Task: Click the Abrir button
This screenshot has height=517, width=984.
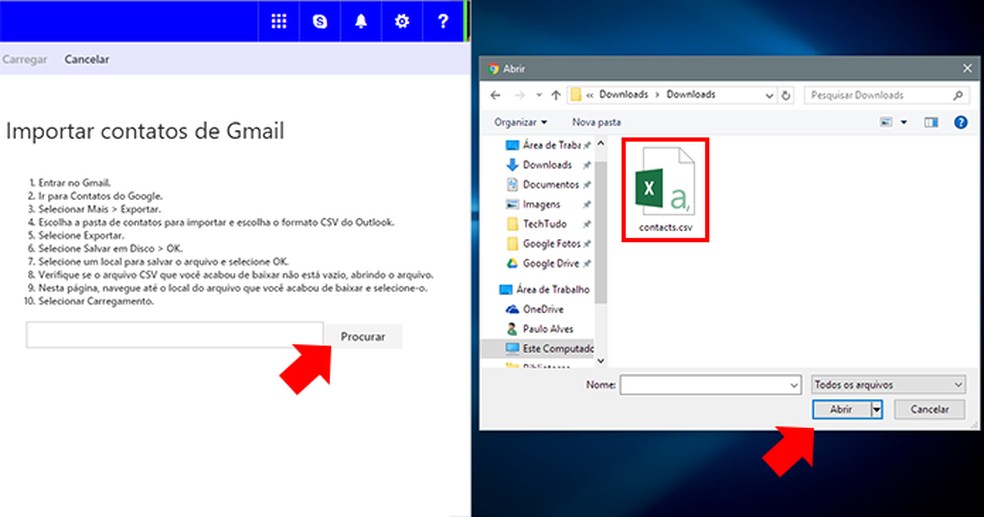Action: click(x=842, y=410)
